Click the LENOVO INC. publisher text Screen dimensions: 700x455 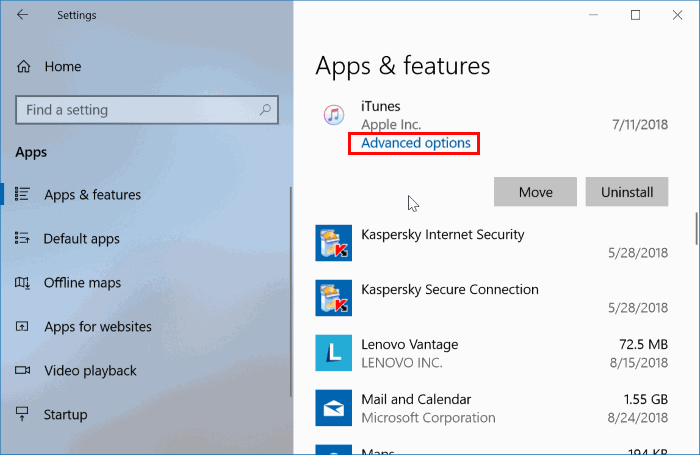[x=402, y=363]
